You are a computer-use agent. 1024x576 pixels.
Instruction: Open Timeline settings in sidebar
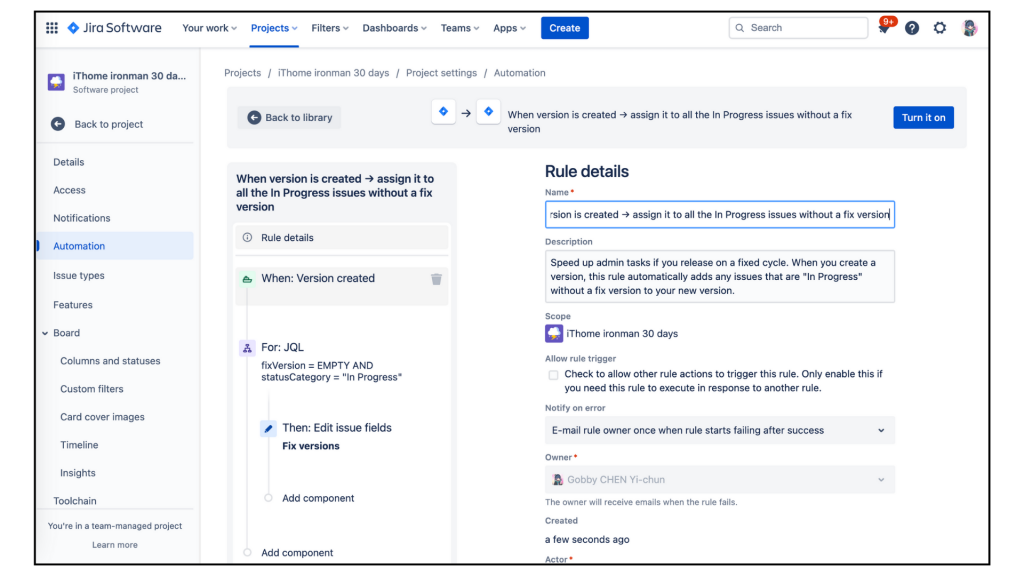click(79, 445)
